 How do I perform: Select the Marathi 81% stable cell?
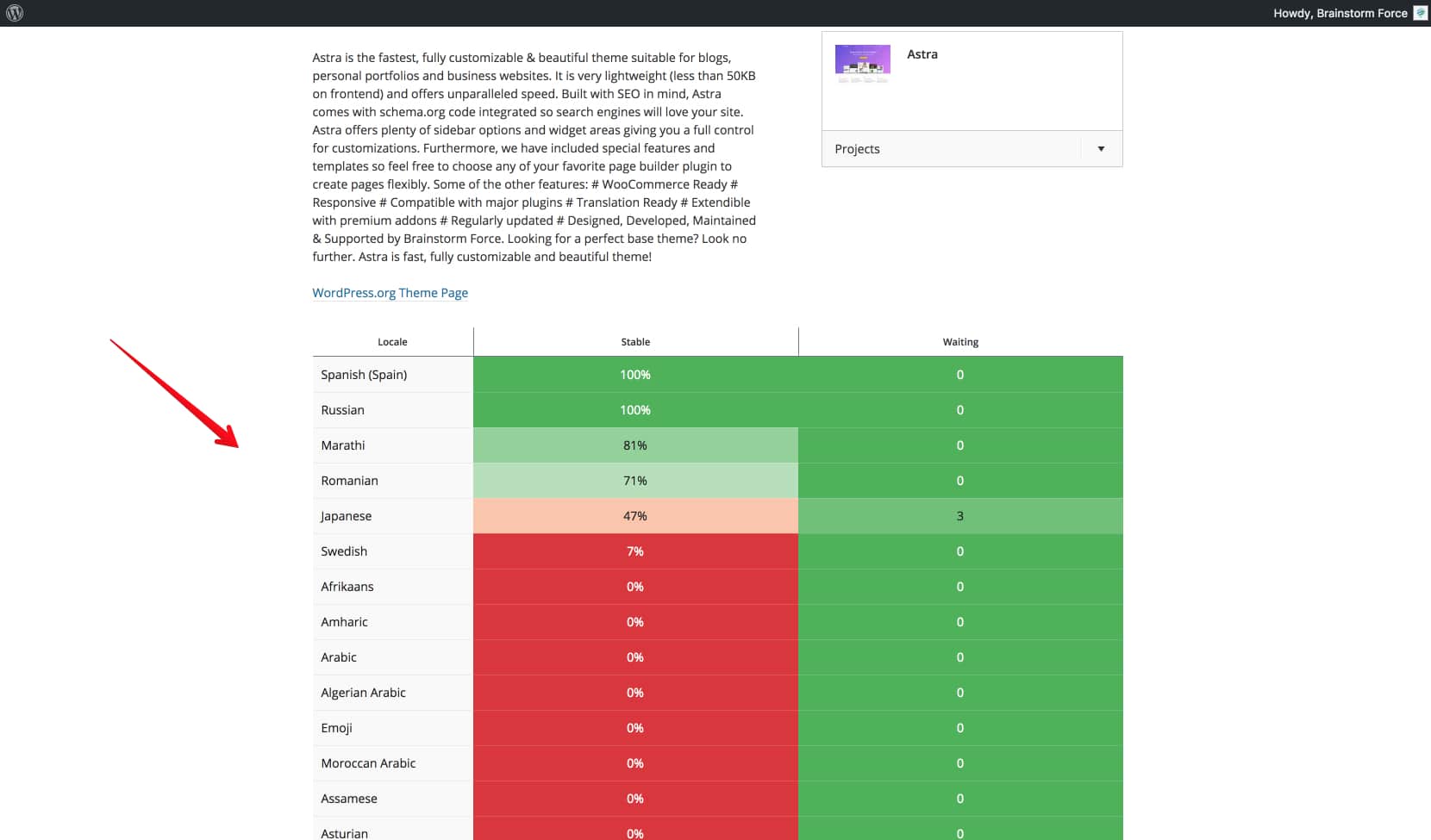click(635, 445)
